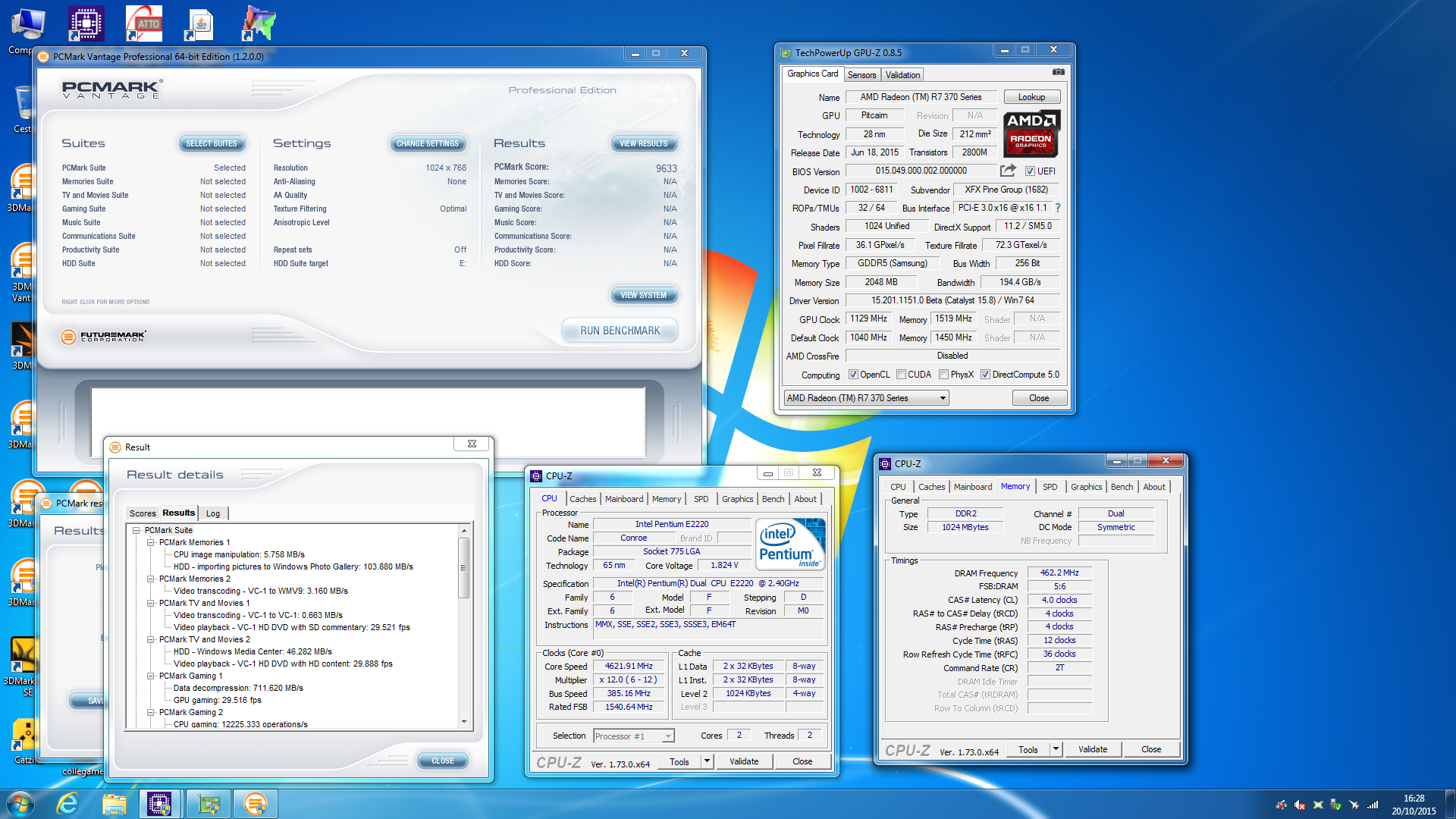Click the GPU-Z screenshot camera icon
This screenshot has height=819, width=1456.
point(1058,72)
